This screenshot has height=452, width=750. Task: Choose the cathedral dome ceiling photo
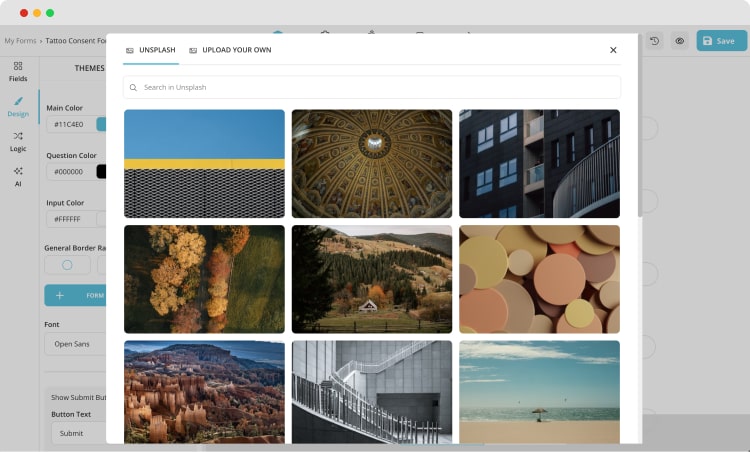(372, 163)
